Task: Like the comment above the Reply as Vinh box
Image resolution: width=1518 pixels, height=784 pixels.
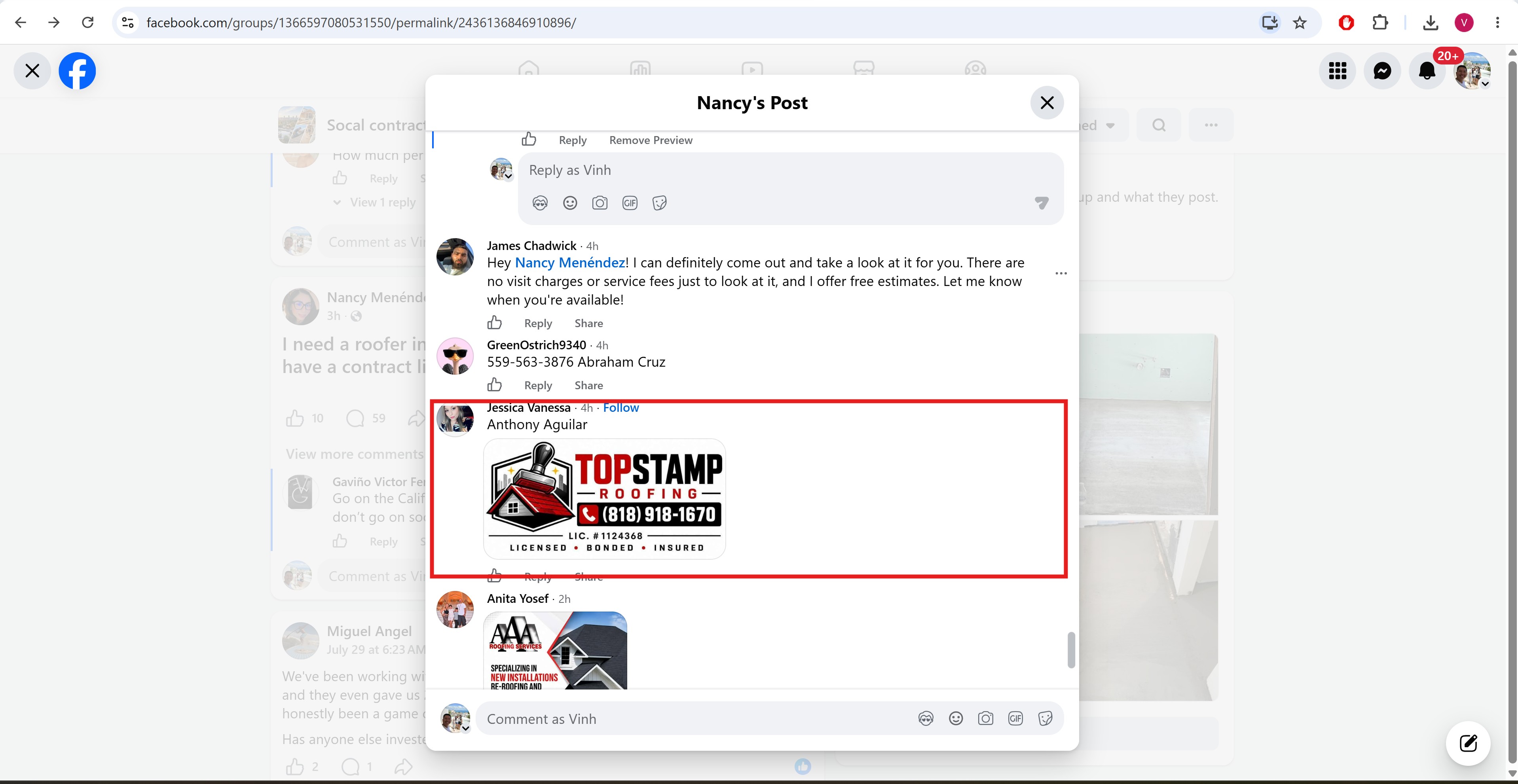Action: point(529,140)
